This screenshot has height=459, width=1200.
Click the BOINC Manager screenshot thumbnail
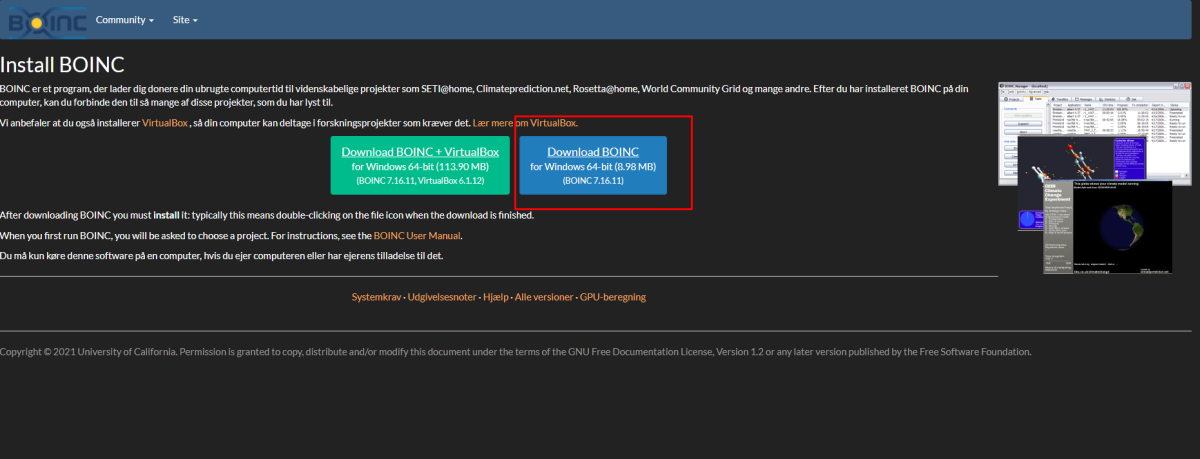1095,178
